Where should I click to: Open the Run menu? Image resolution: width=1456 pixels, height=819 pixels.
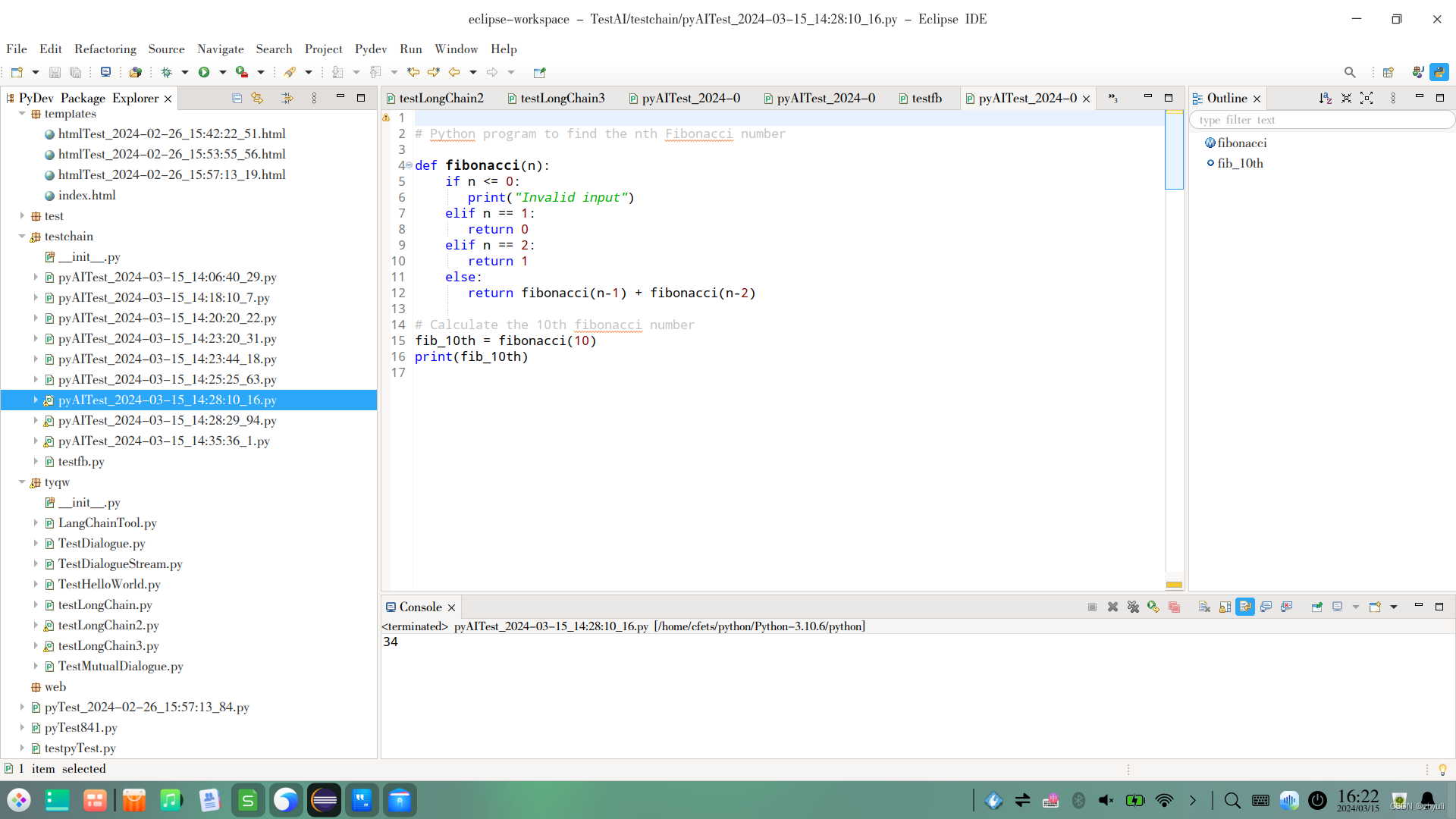point(411,49)
